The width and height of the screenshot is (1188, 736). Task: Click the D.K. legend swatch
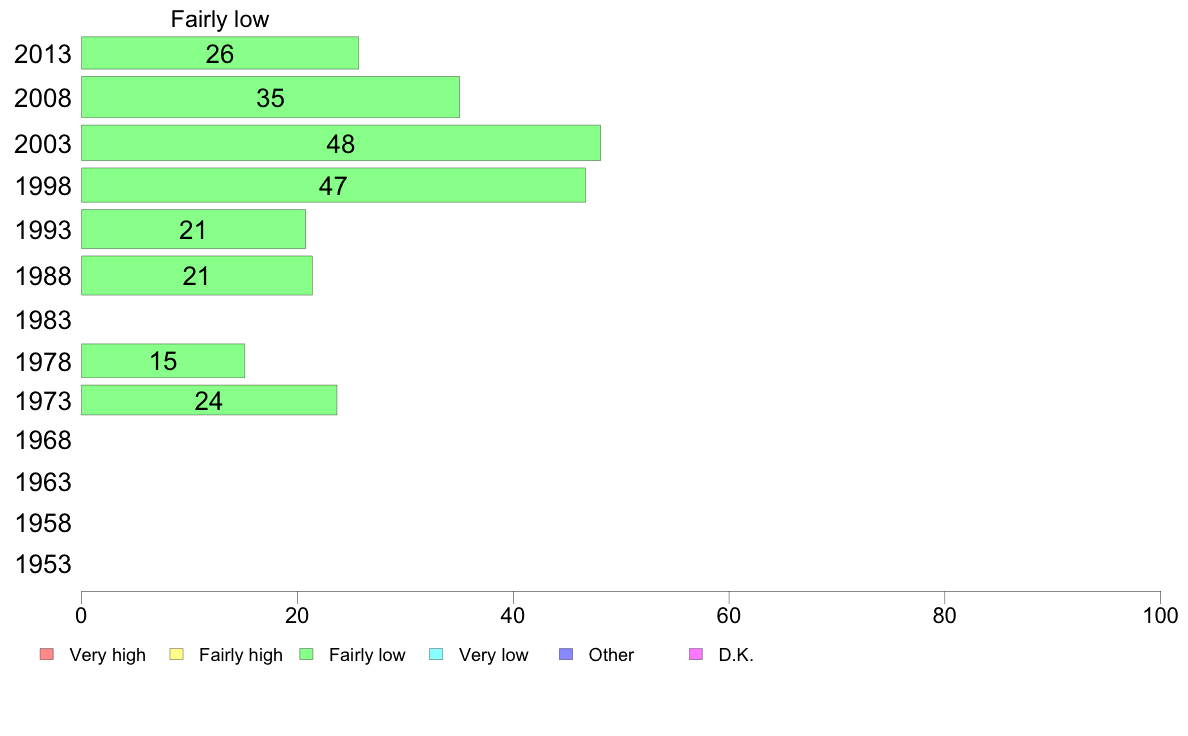tap(696, 655)
